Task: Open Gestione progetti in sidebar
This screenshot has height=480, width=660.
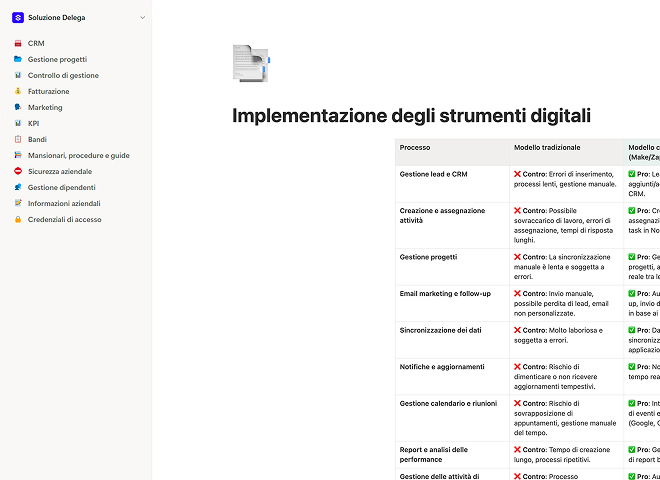Action: click(x=57, y=59)
